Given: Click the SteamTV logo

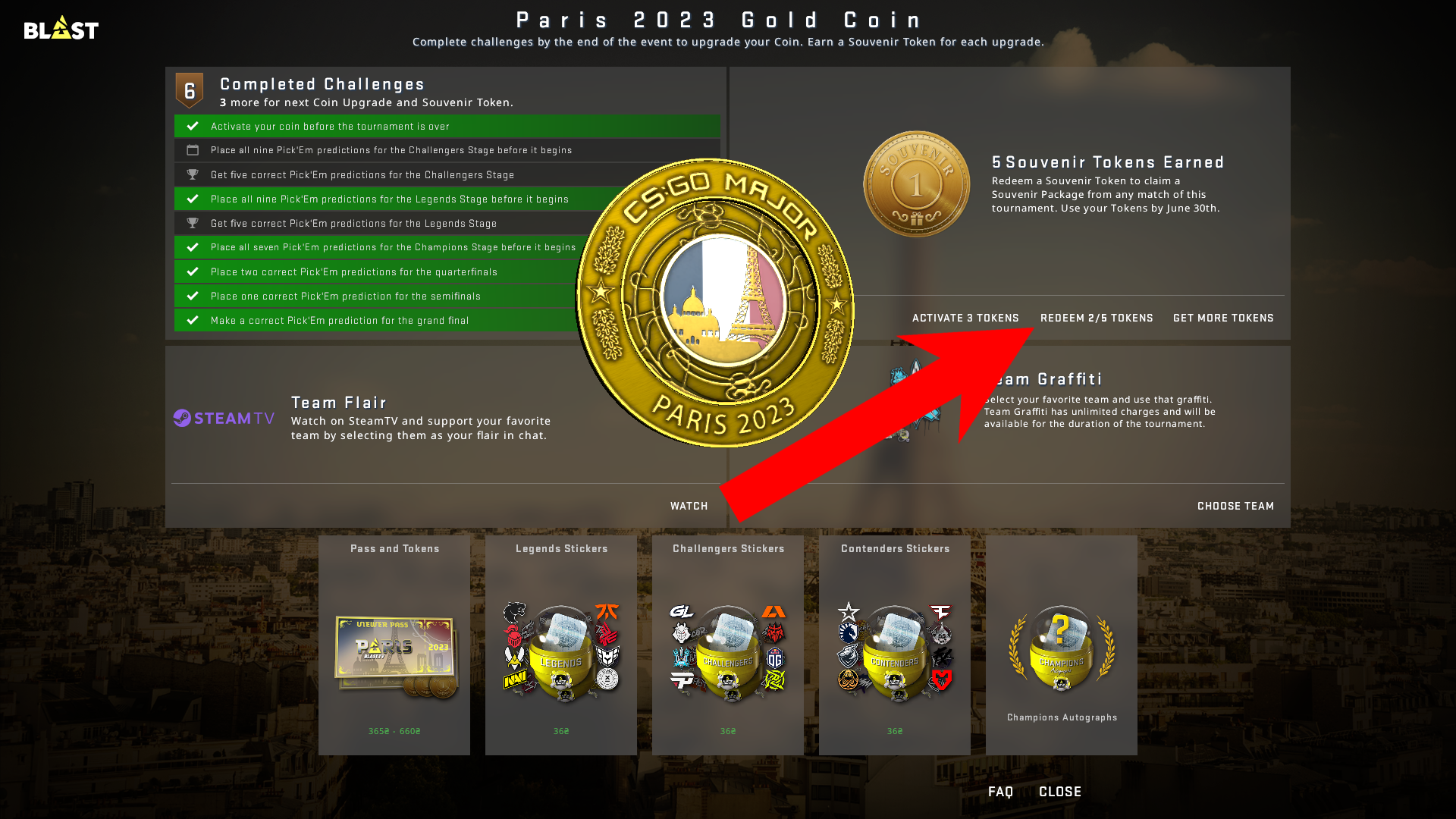Looking at the screenshot, I should [224, 418].
